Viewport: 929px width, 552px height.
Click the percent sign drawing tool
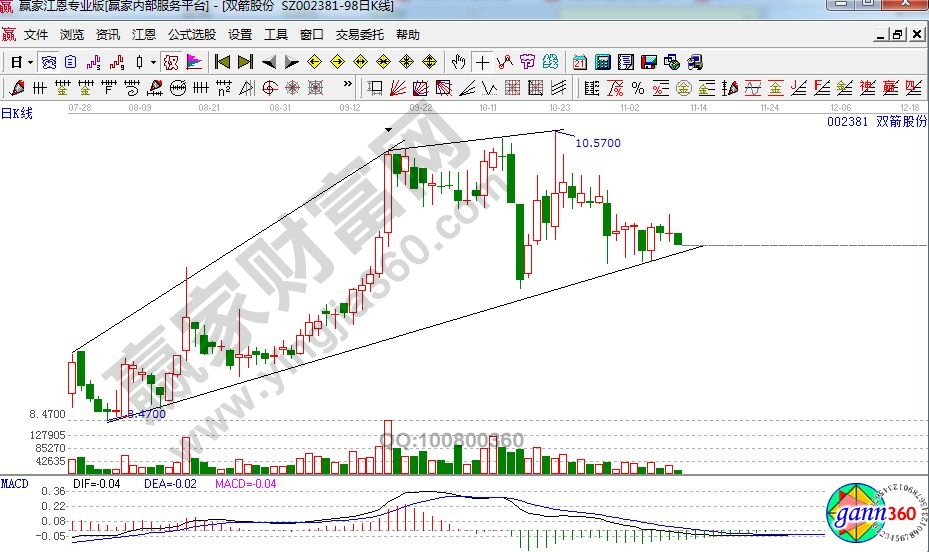tap(637, 88)
